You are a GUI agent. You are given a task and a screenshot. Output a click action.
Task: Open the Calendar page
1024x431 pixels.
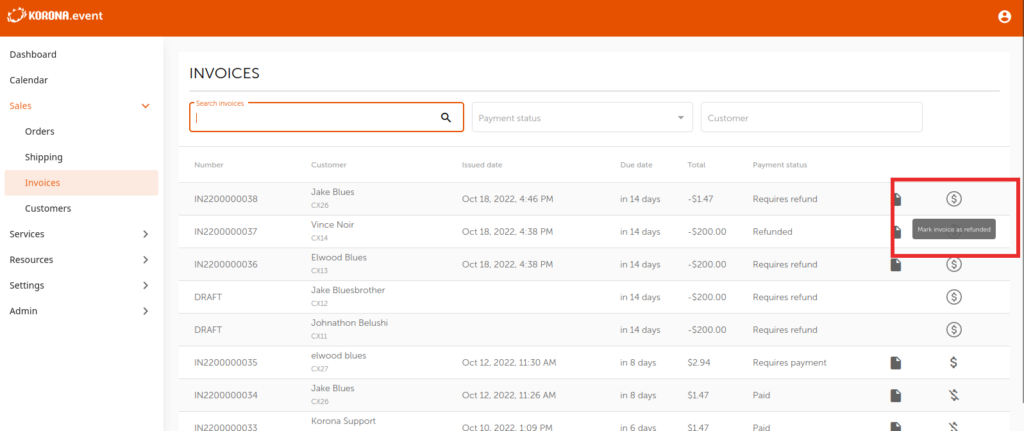pos(29,80)
